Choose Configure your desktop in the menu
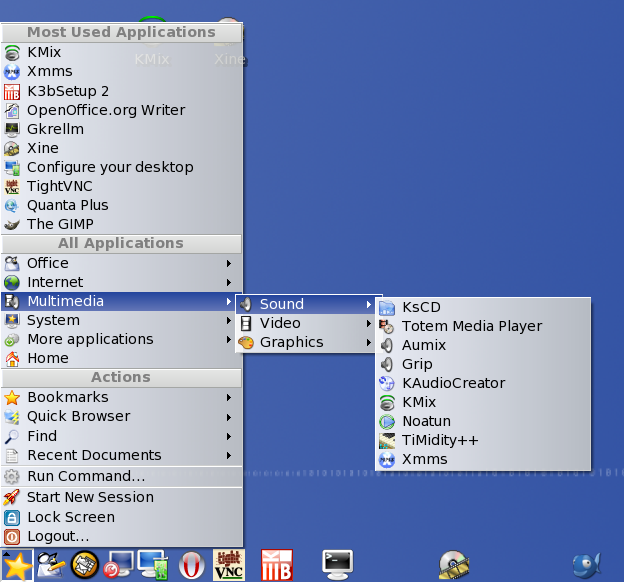This screenshot has width=624, height=582. coord(121,168)
